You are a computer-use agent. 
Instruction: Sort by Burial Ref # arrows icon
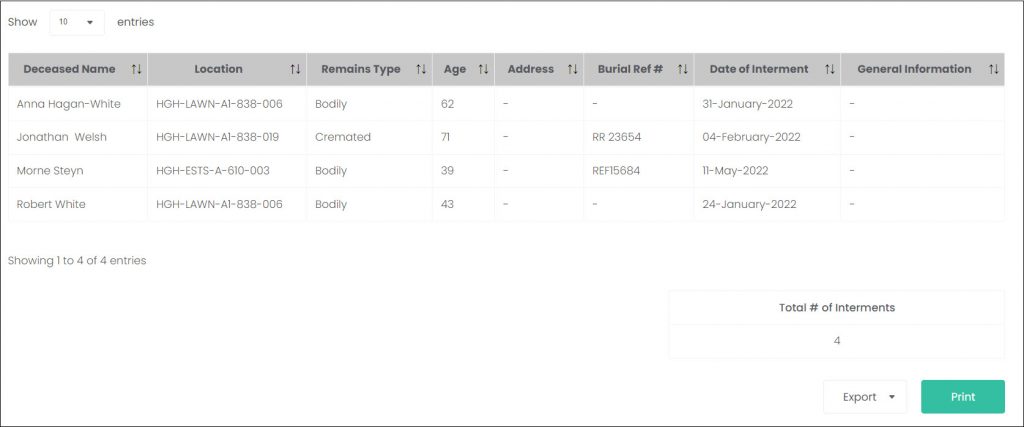pos(682,69)
